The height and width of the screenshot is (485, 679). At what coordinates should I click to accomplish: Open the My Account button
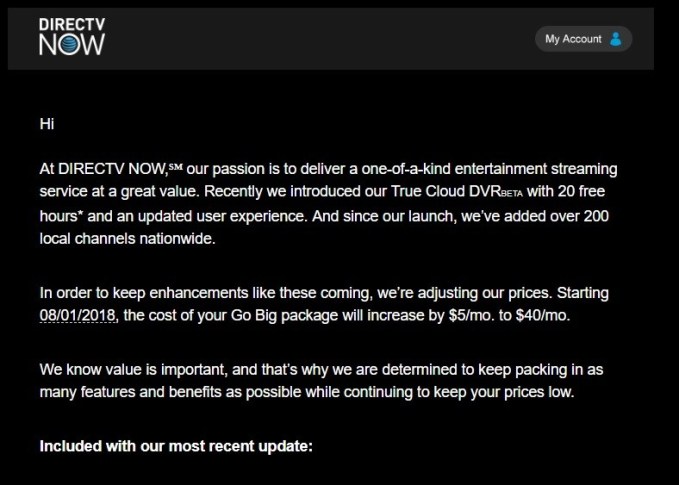583,39
